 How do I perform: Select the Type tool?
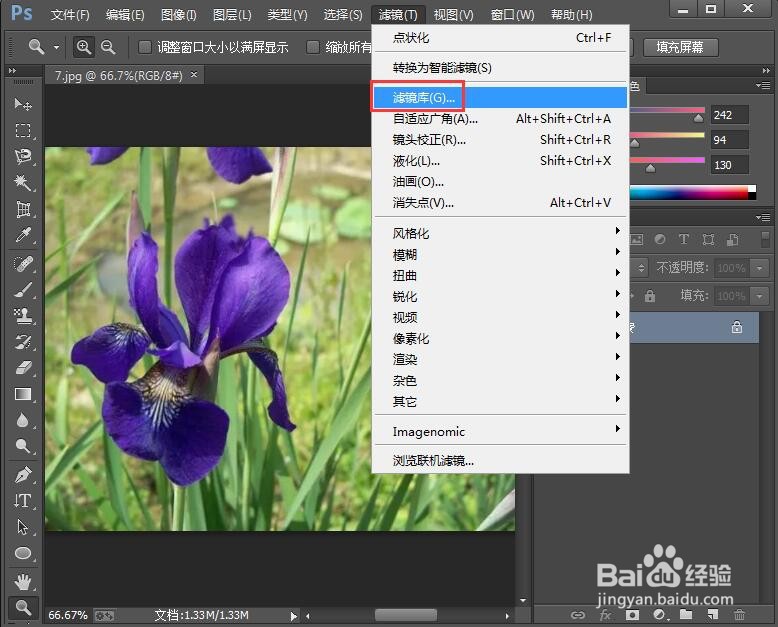click(23, 501)
